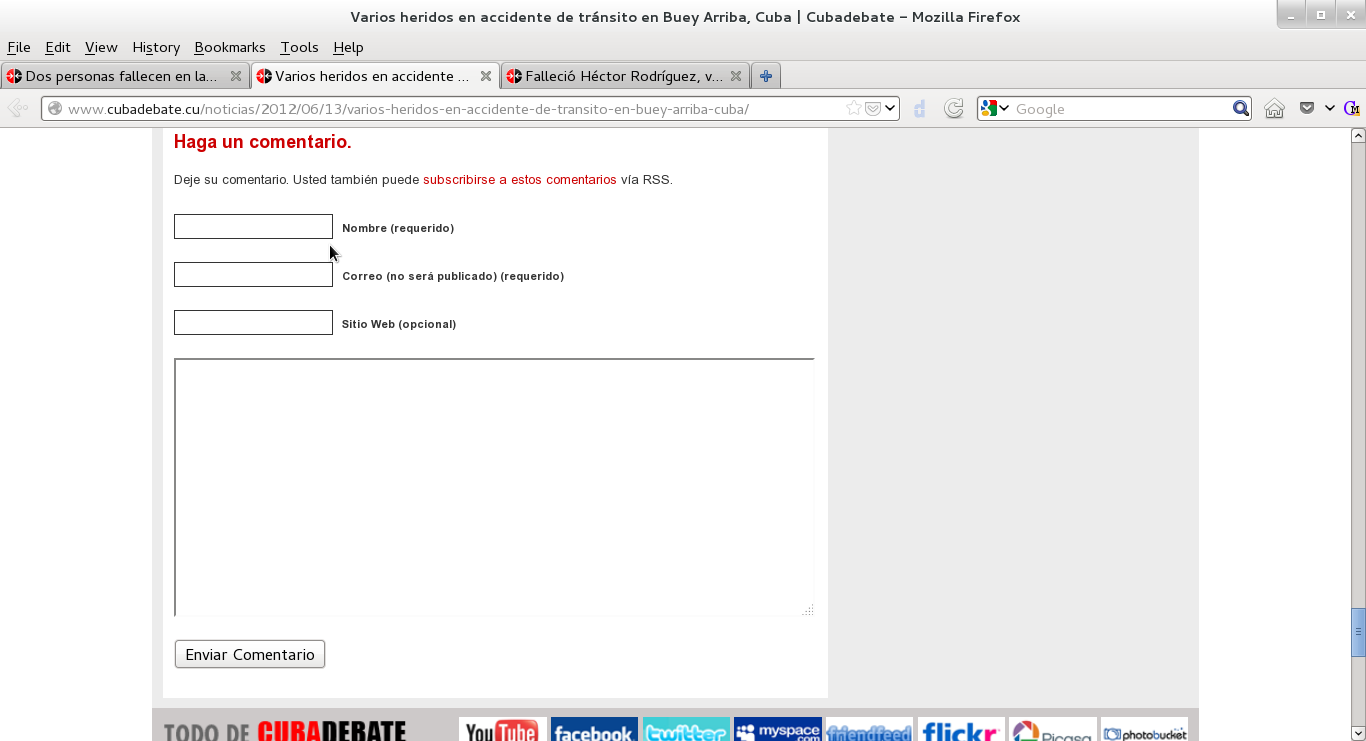Close the 'Dos personas fallecen' tab
Screen dimensions: 1366x741
236,76
